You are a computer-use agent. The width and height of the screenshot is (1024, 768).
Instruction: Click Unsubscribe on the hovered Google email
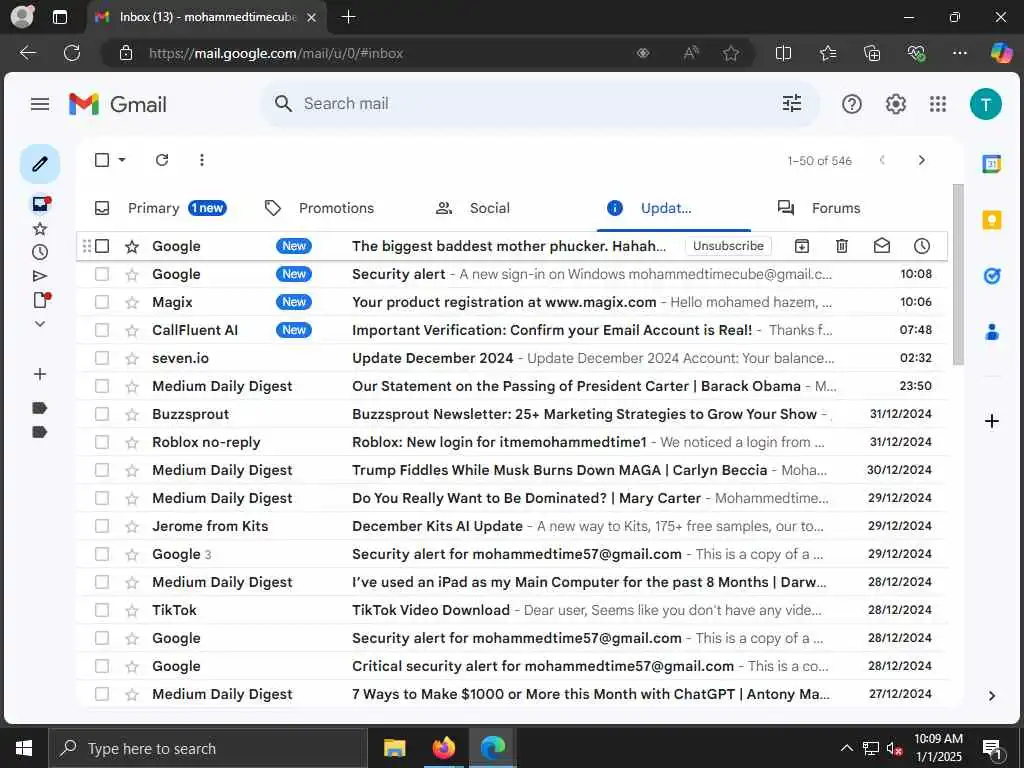pos(728,246)
